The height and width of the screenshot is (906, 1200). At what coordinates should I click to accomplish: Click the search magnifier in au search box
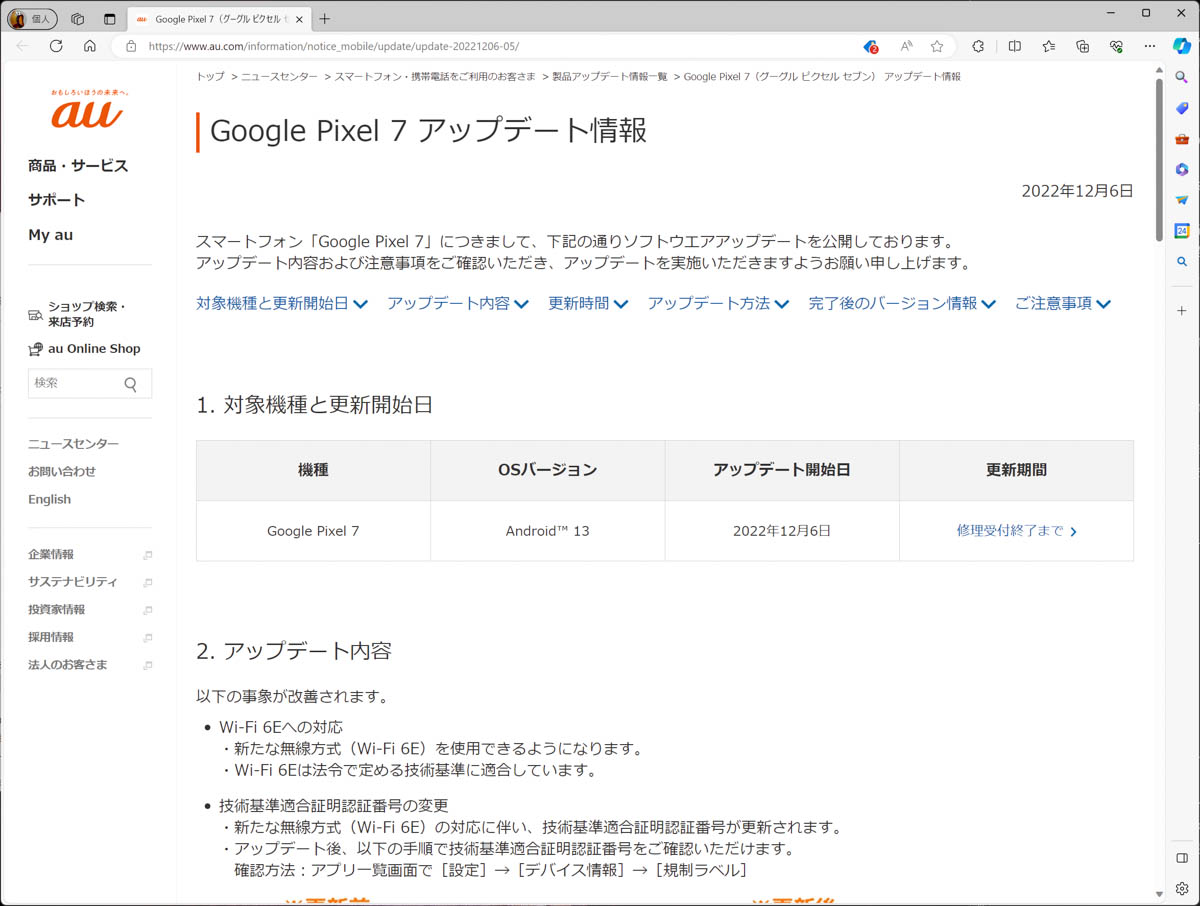pos(131,384)
